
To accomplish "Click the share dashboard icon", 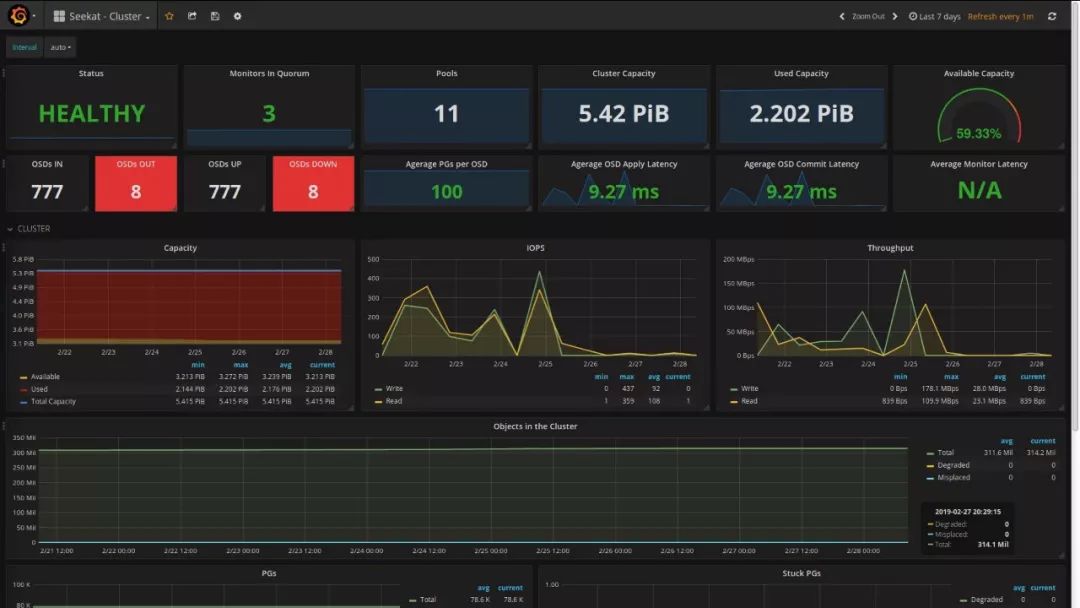I will 192,16.
